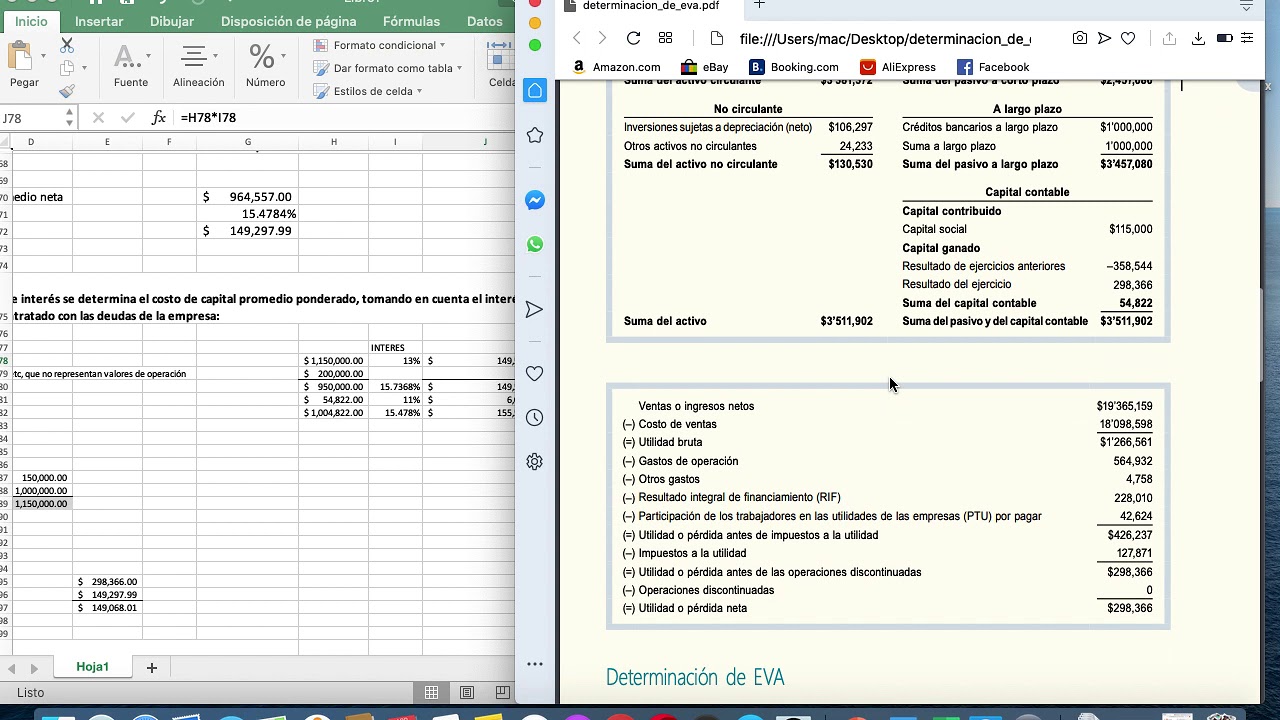The height and width of the screenshot is (720, 1280).
Task: Go forward in the Opera browser
Action: pos(602,38)
